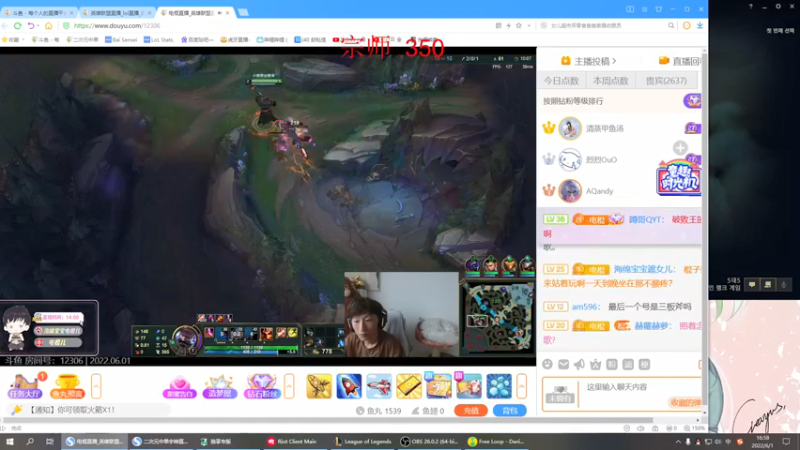Select the 贵宾(2637) tab
This screenshot has height=450, width=800.
666,81
